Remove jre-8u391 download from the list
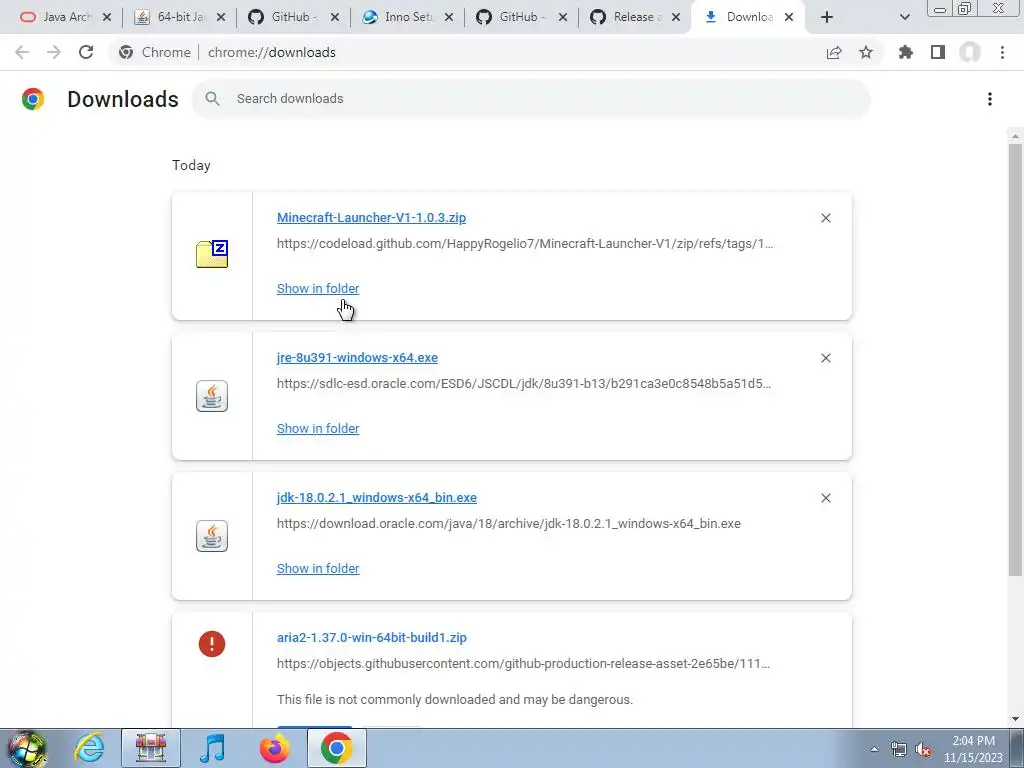1024x768 pixels. coord(826,358)
